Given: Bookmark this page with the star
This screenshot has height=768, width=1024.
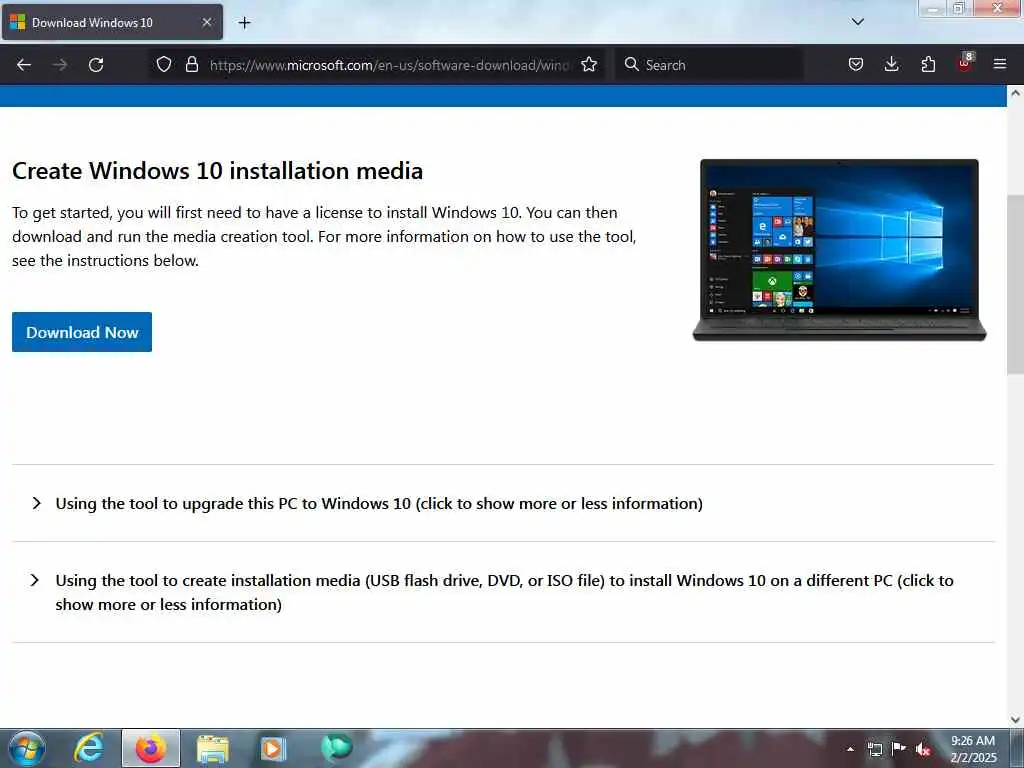Looking at the screenshot, I should (x=589, y=65).
